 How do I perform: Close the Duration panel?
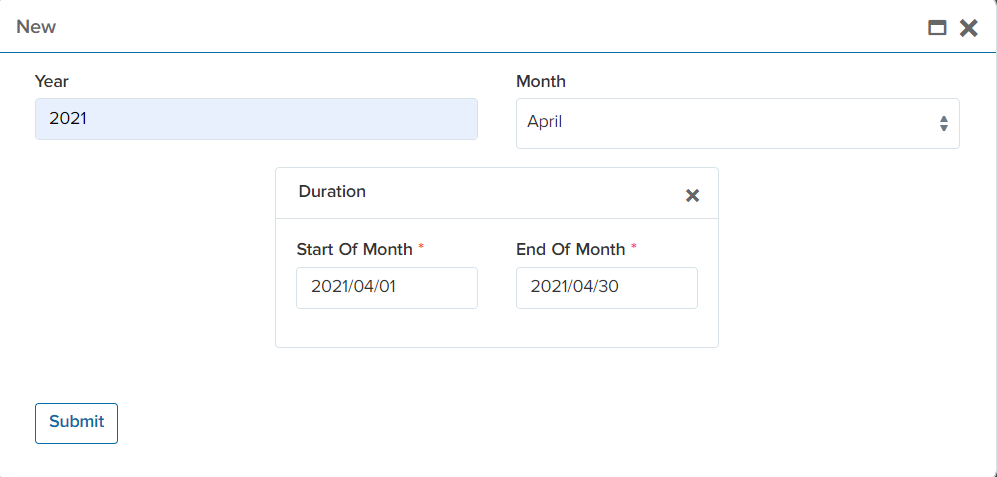692,195
